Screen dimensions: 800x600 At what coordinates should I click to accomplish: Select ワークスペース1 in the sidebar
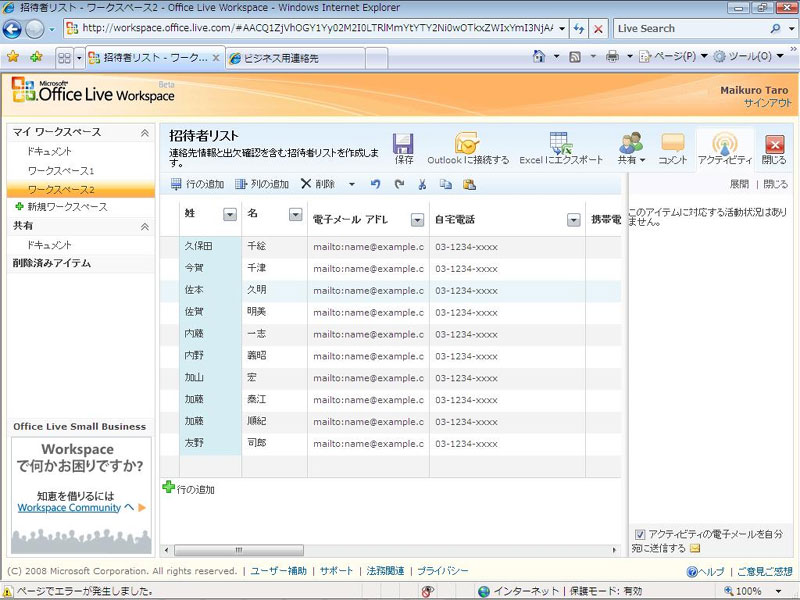[x=61, y=170]
